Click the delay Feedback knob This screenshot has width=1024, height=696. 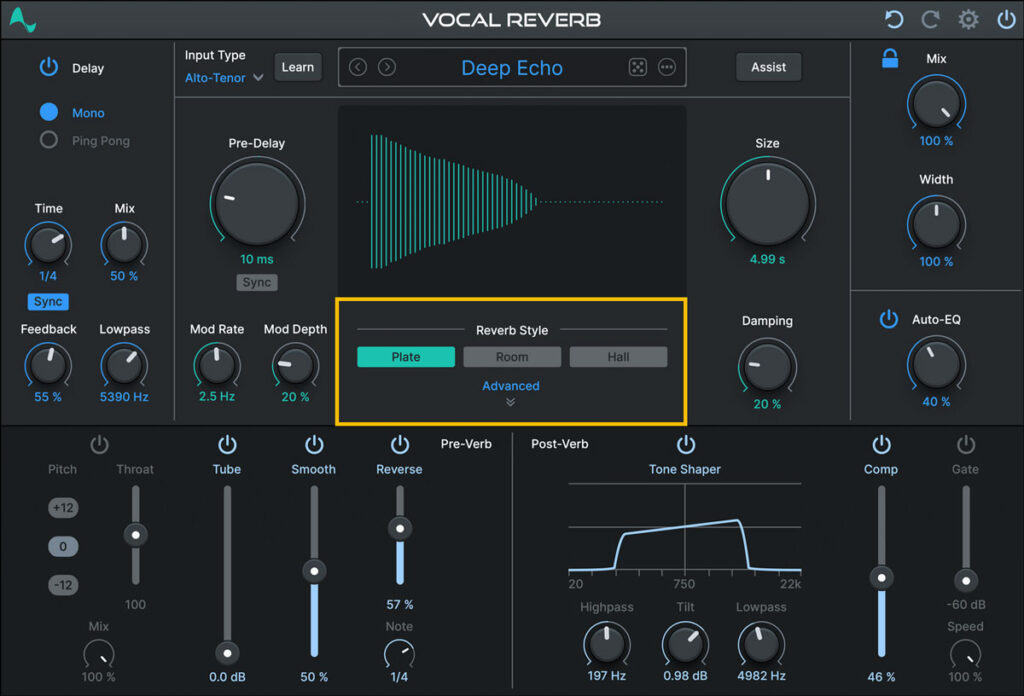click(48, 365)
